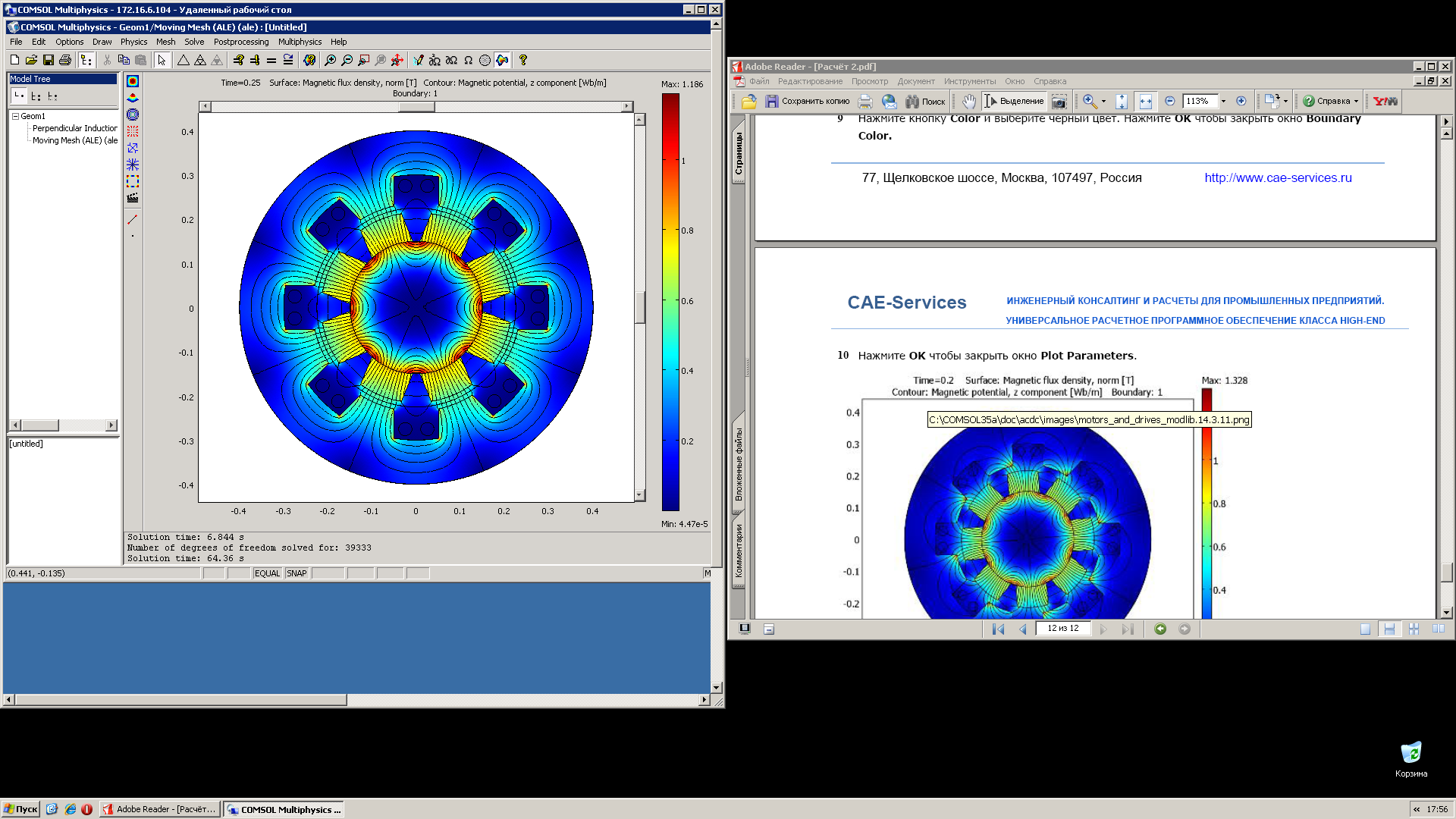
Task: Expand the zoom tool dropdown arrow in Adobe Reader
Action: coord(1103,101)
